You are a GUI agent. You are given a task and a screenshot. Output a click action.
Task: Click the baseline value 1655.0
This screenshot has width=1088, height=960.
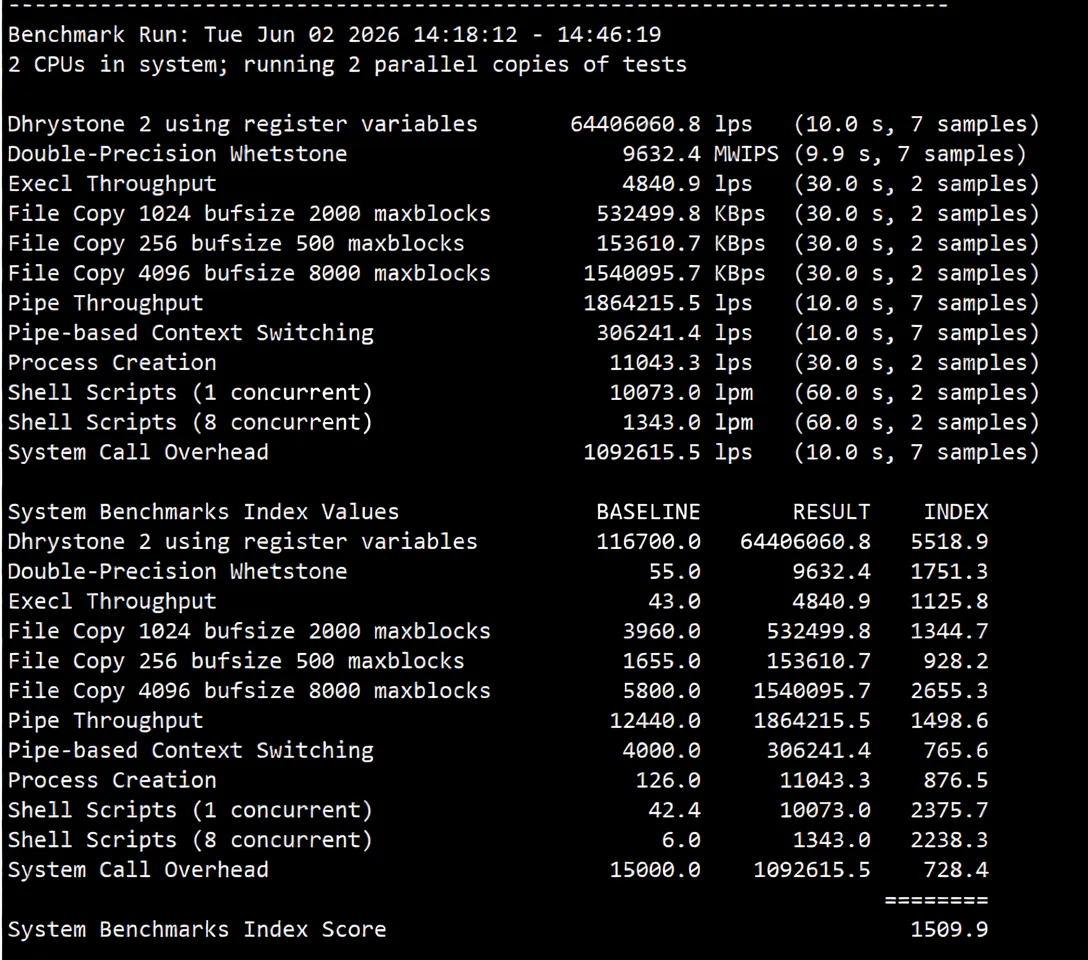coord(661,661)
